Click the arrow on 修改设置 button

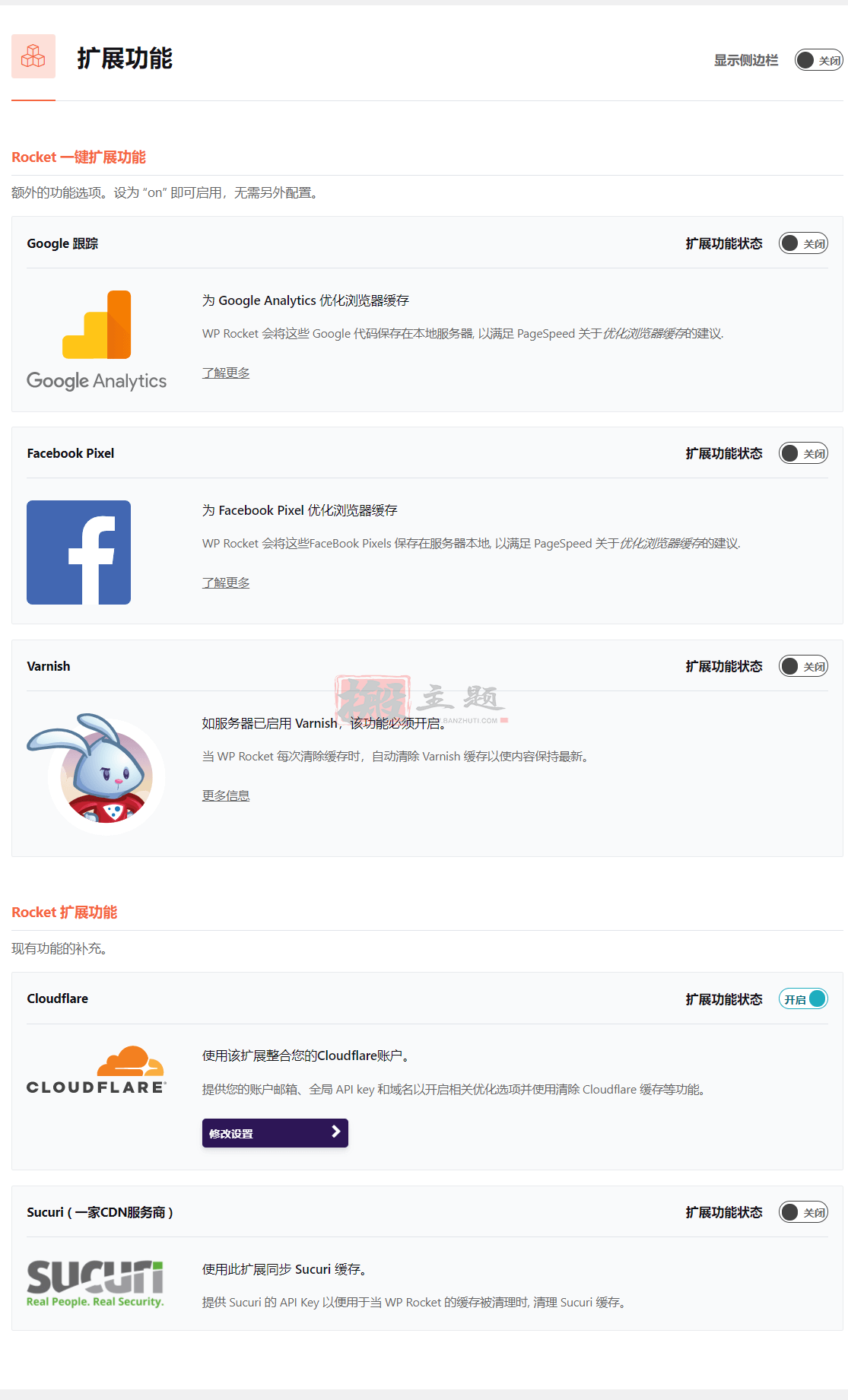[335, 1132]
